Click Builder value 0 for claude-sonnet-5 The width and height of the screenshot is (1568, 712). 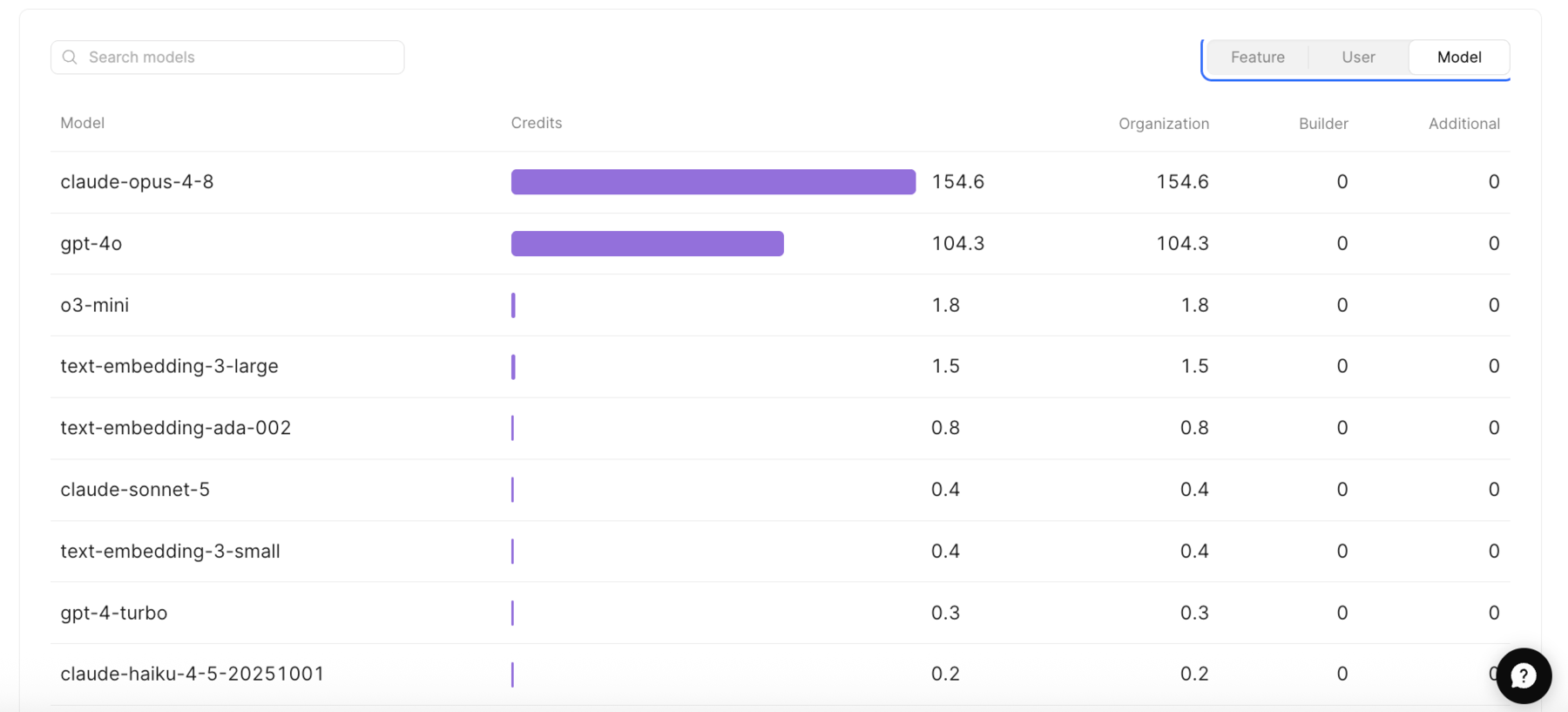pos(1342,489)
